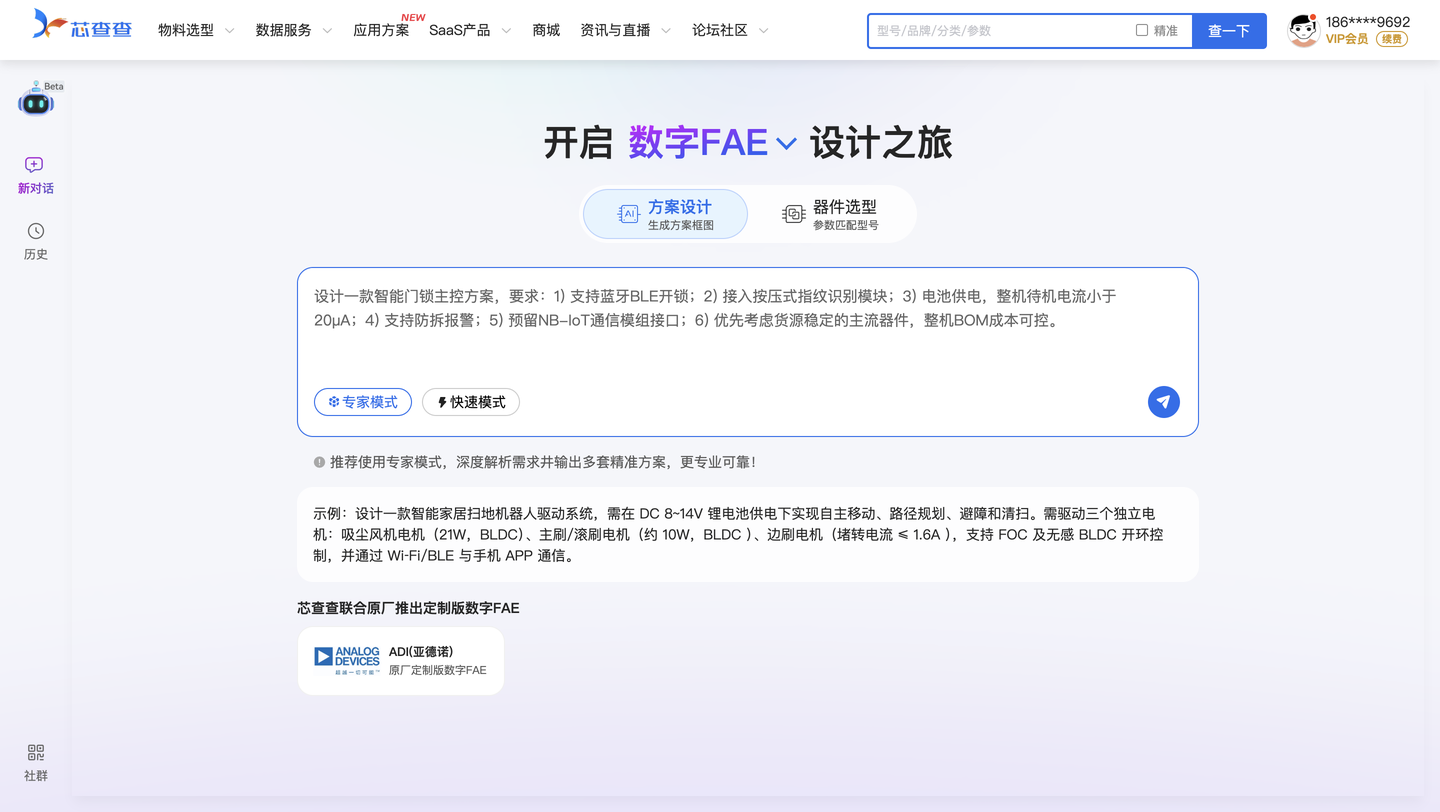Expand the 资讯与直播 menu
The width and height of the screenshot is (1440, 812).
pyautogui.click(x=626, y=30)
